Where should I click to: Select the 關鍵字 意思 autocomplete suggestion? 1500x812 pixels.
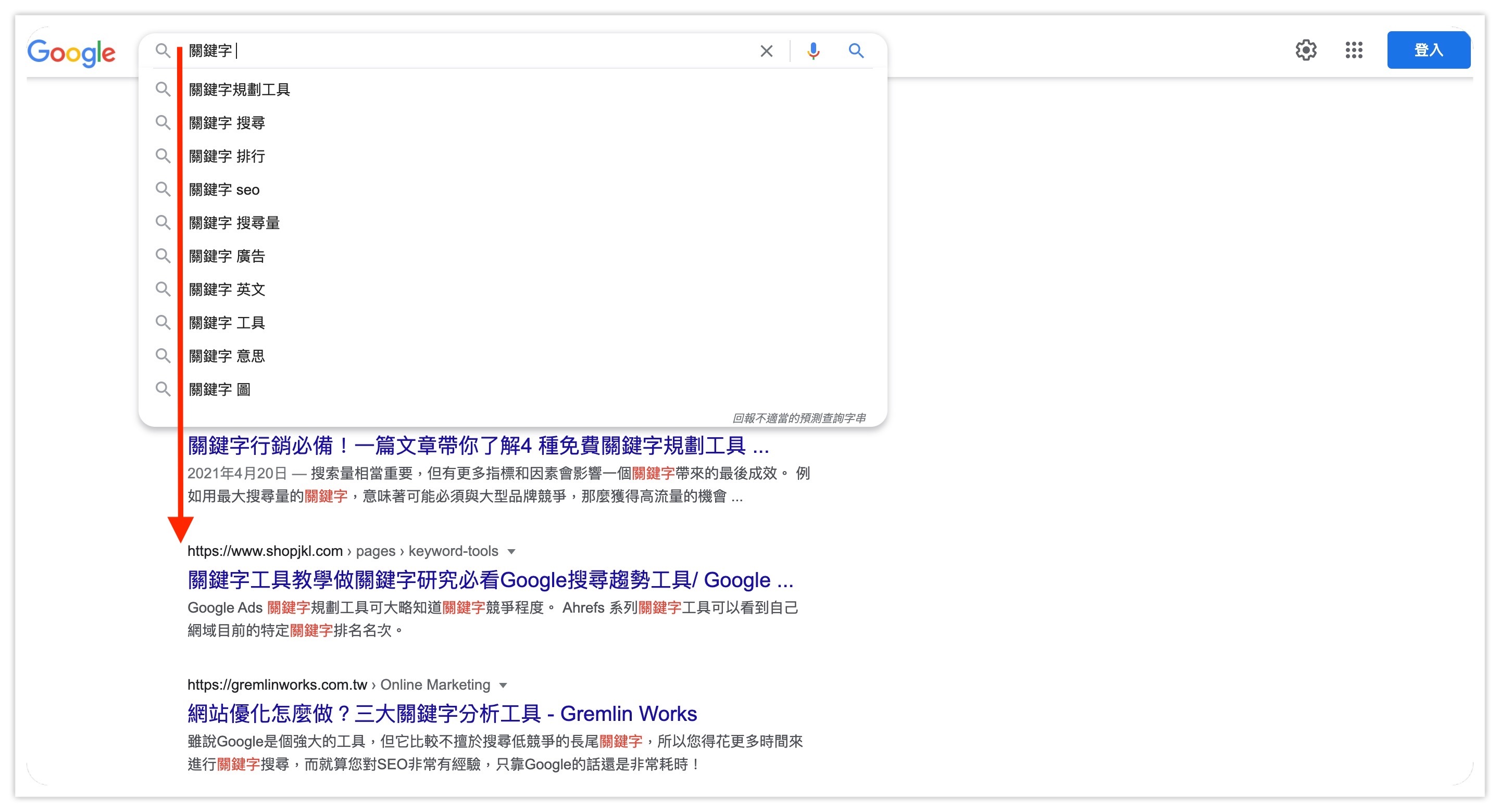227,356
